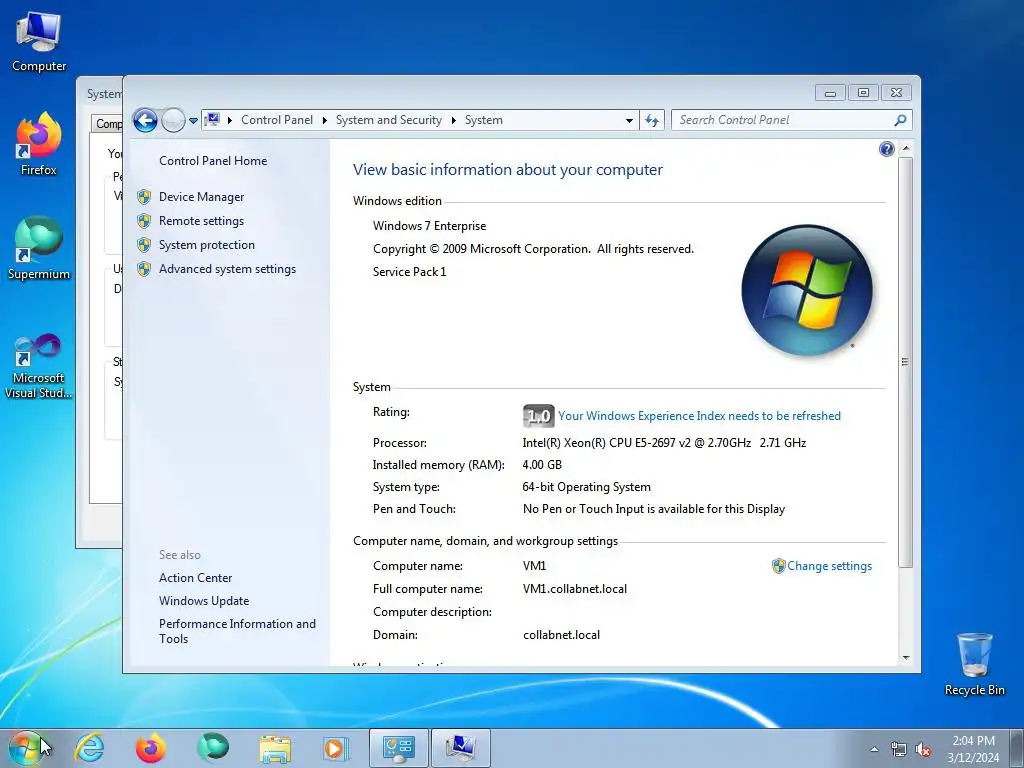Screen dimensions: 1024x768
Task: Open Supermium from the taskbar
Action: pos(213,748)
